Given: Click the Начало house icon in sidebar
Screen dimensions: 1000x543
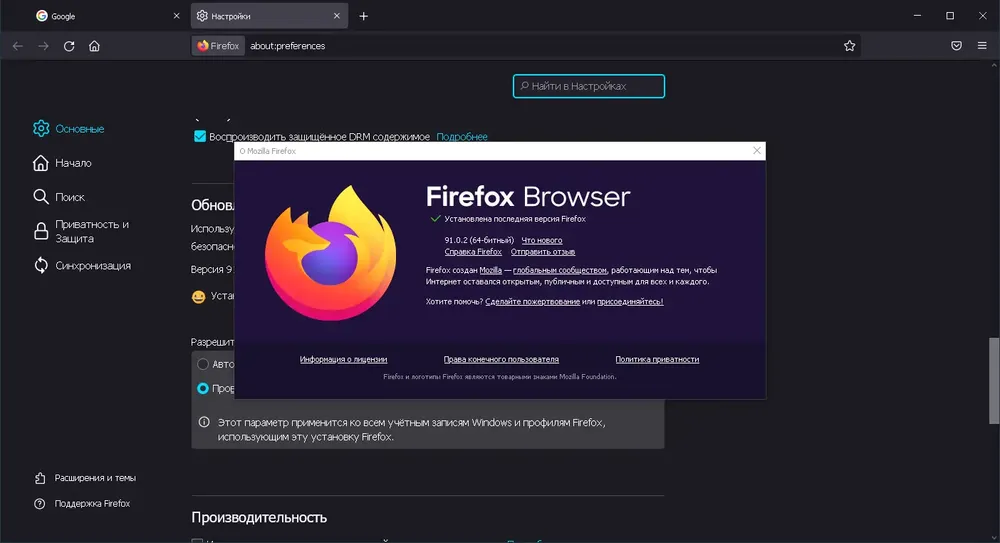Looking at the screenshot, I should (x=41, y=163).
